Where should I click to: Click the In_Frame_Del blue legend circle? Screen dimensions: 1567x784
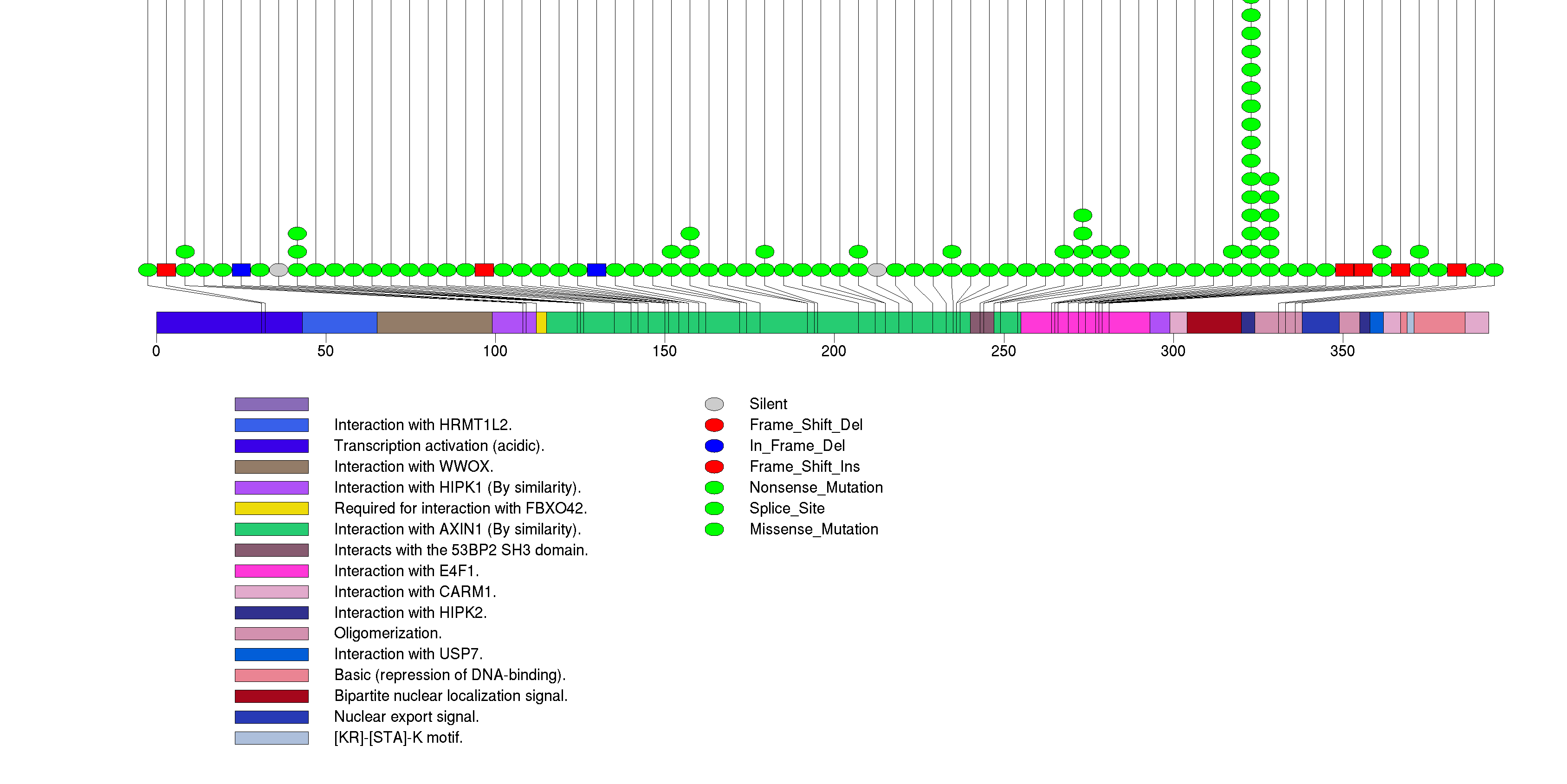[x=713, y=445]
